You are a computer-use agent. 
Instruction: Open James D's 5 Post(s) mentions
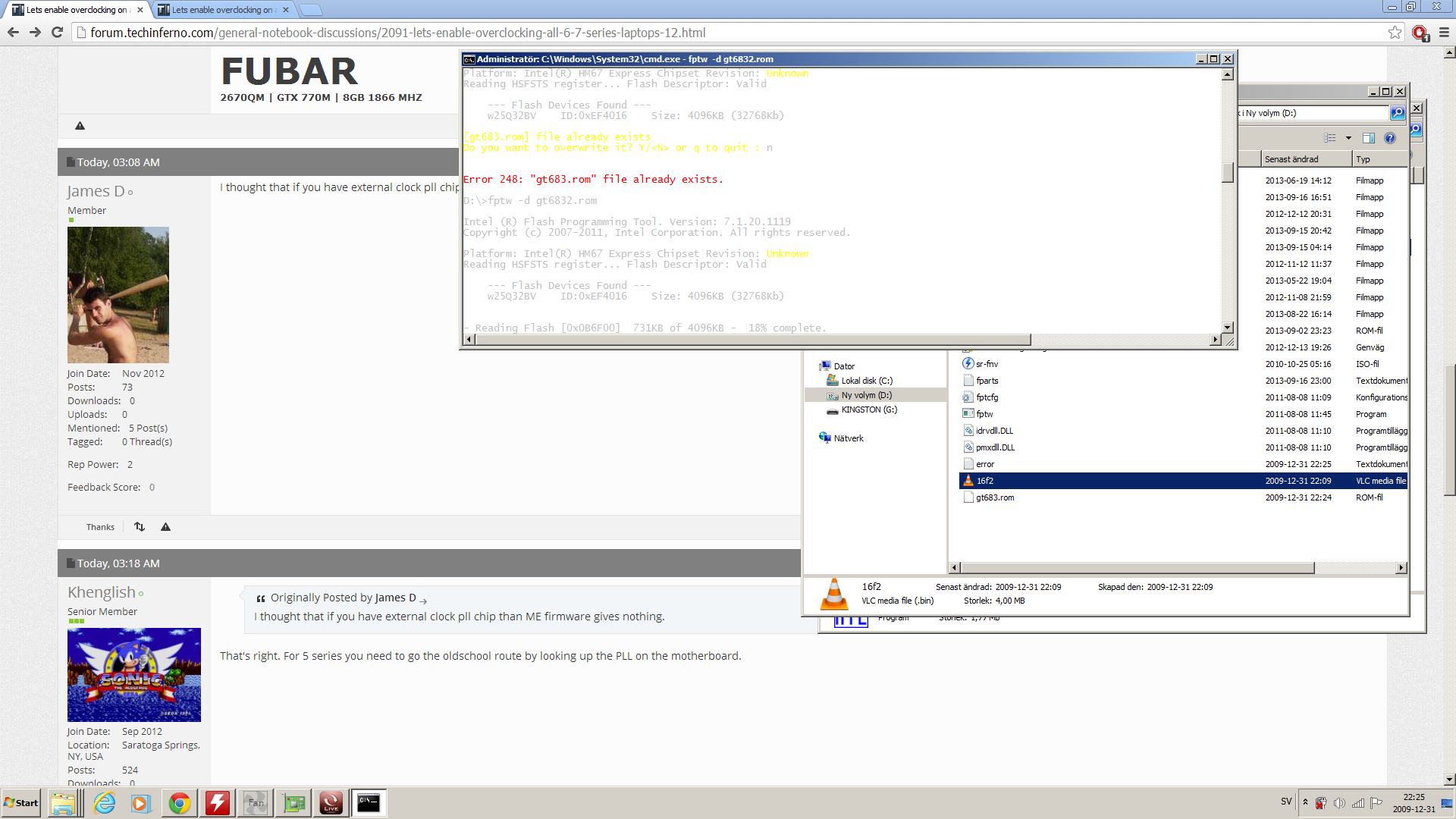pos(148,428)
